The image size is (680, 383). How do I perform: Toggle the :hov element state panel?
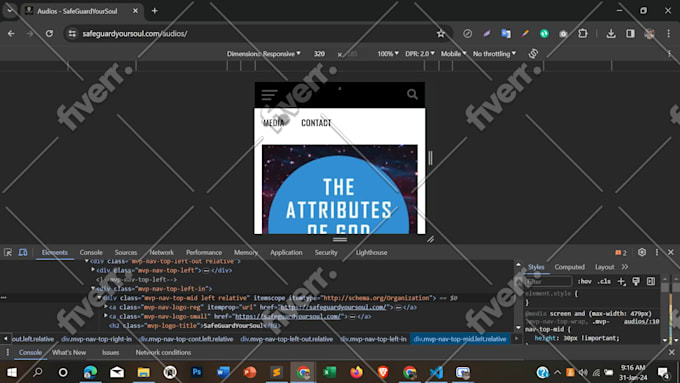click(x=584, y=282)
